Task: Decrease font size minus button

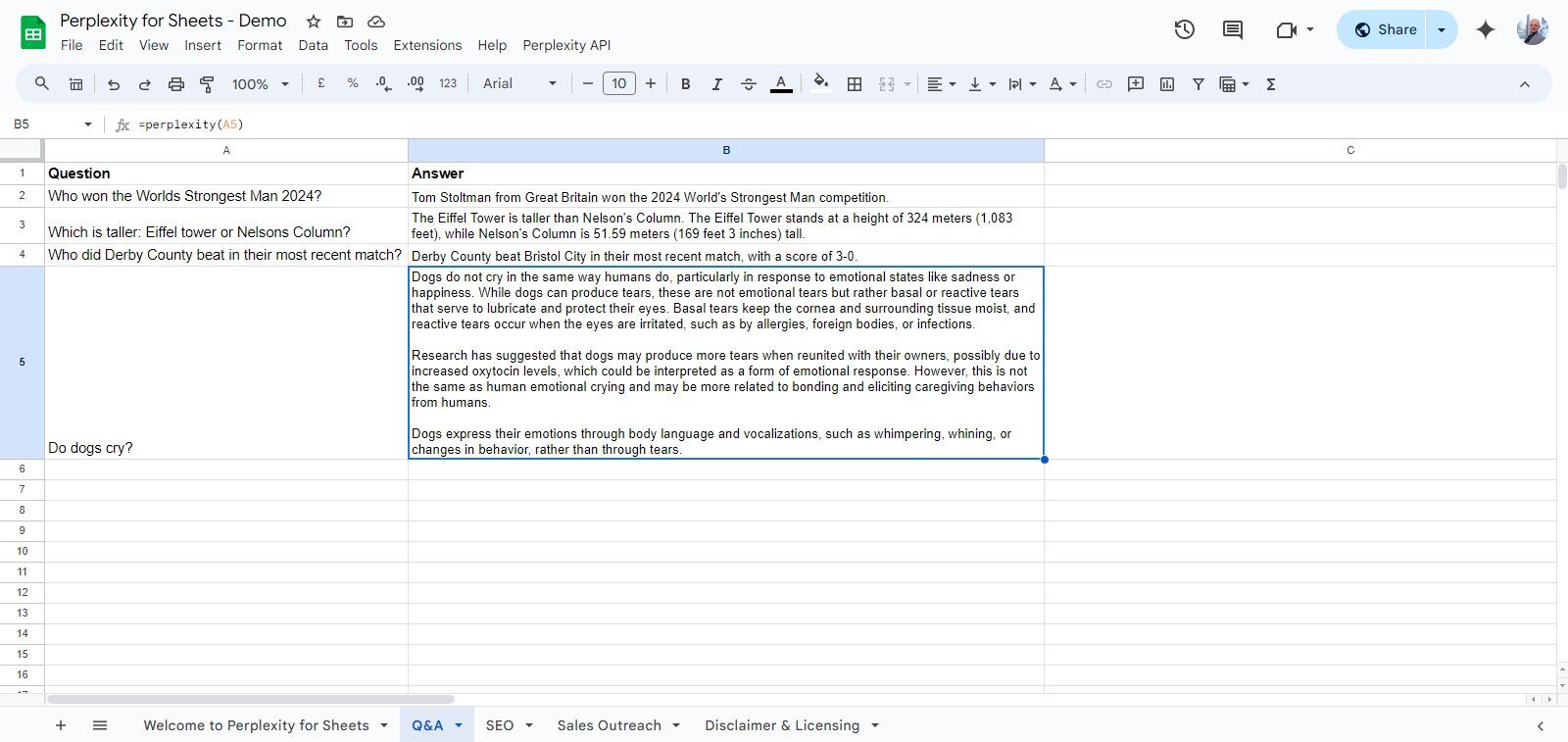Action: point(588,84)
